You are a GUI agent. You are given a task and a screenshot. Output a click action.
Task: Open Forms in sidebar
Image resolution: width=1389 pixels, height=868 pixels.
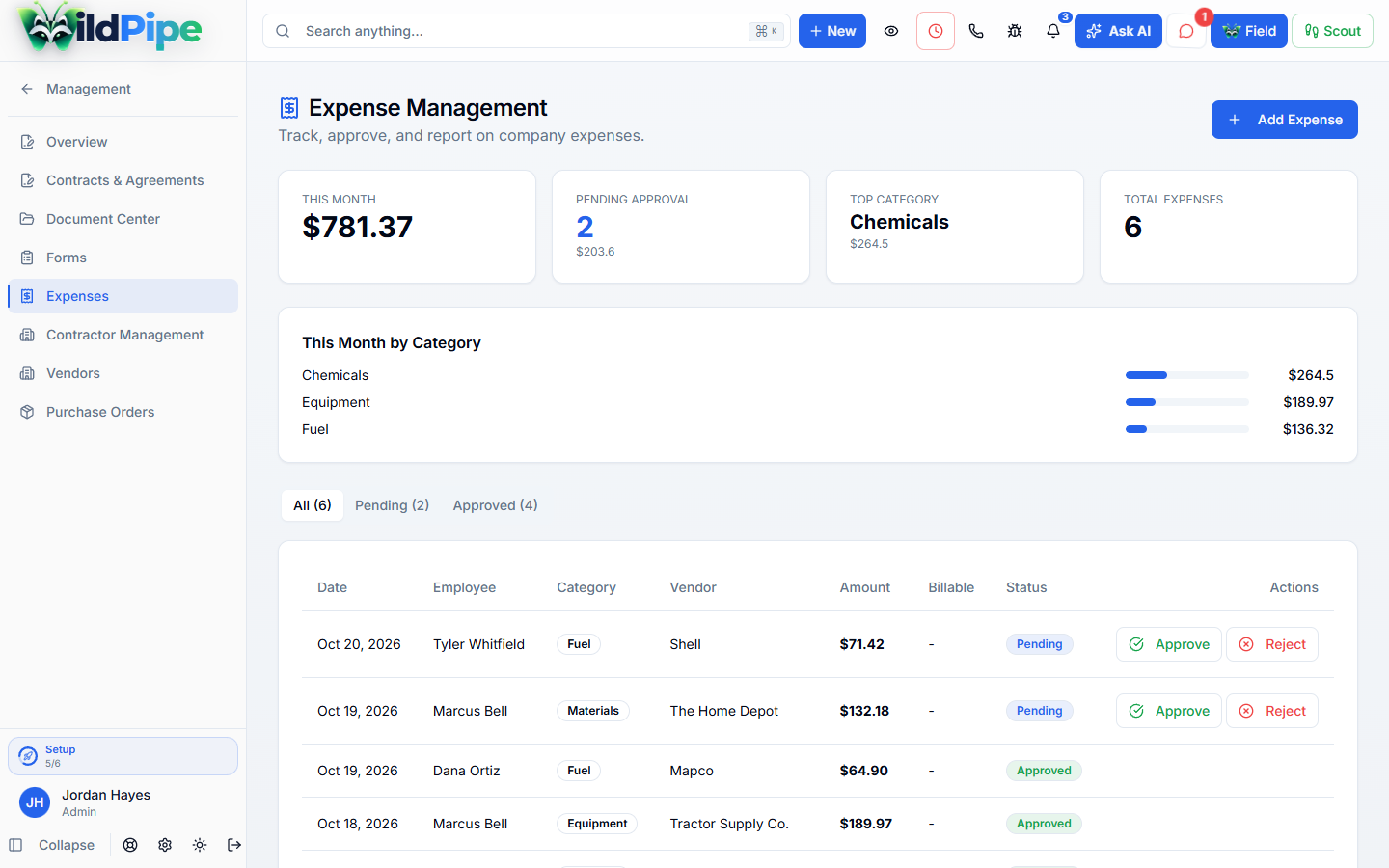(123, 258)
